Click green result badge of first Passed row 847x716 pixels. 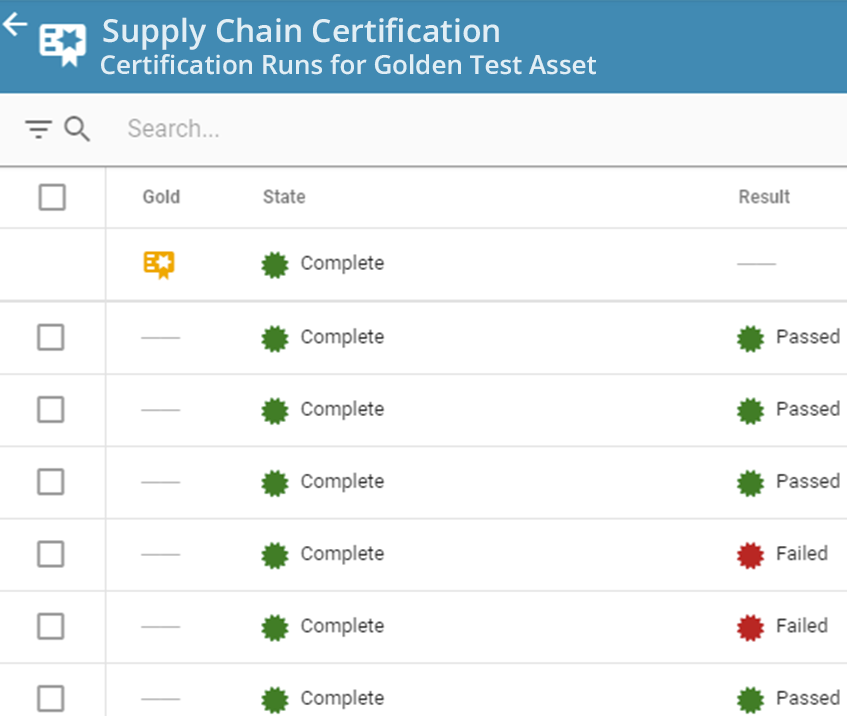(750, 339)
